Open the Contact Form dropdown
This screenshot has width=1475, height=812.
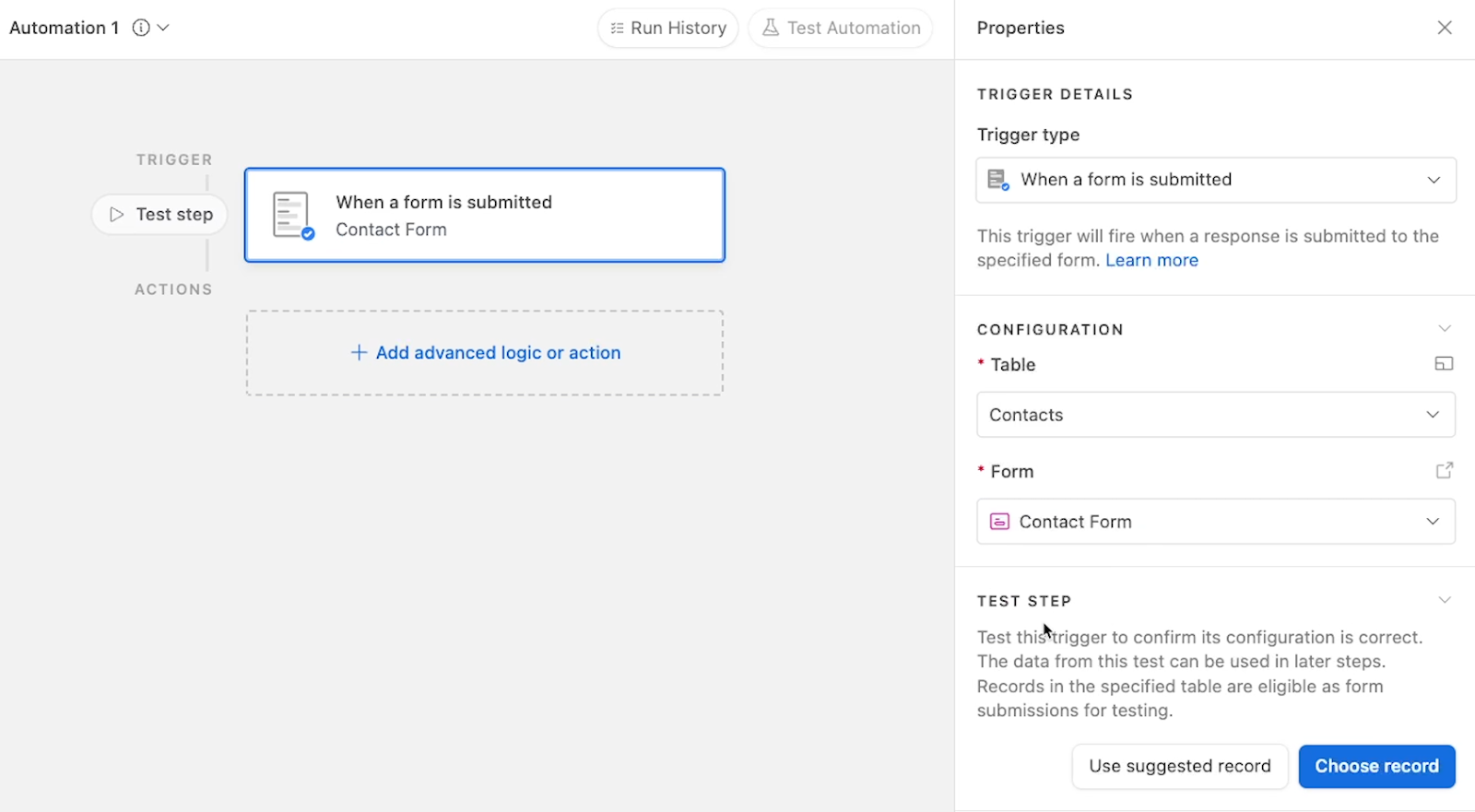tap(1216, 522)
